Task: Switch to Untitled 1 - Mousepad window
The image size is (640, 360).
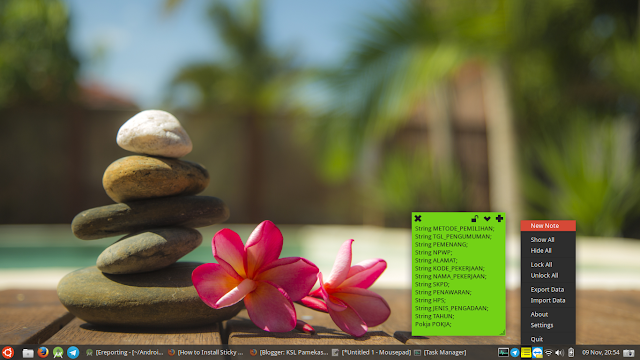Action: pos(371,352)
